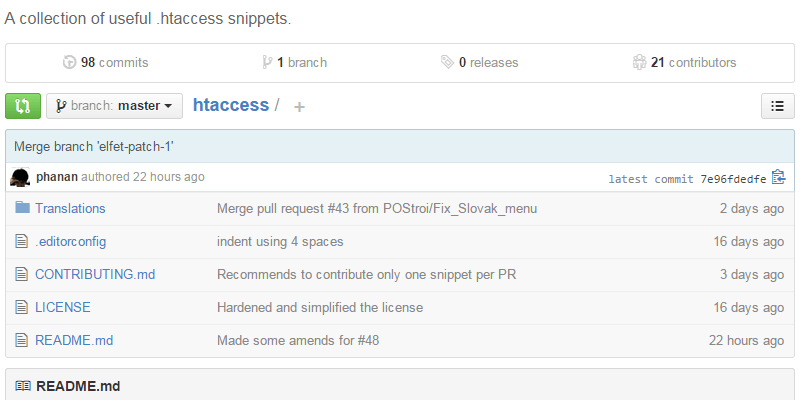
Task: Click the Translations folder icon
Action: click(22, 209)
